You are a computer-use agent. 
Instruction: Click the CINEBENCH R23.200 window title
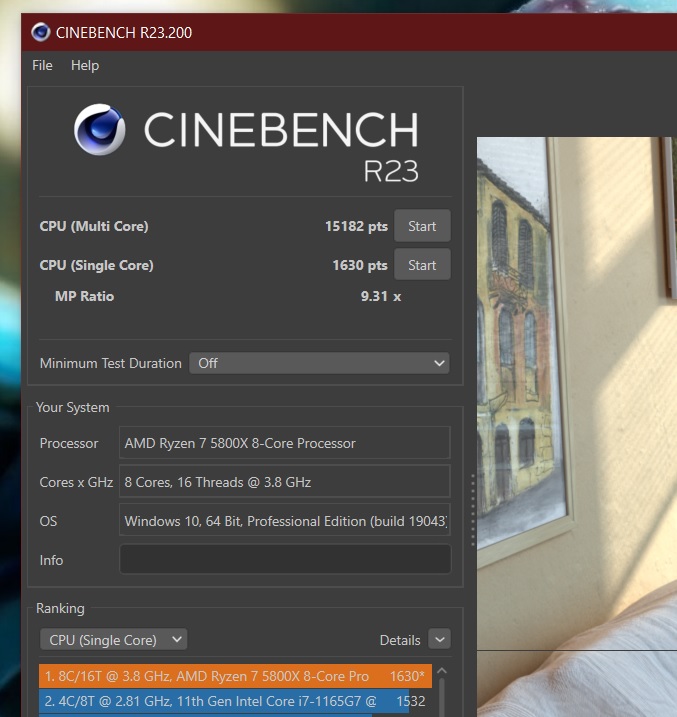[123, 32]
